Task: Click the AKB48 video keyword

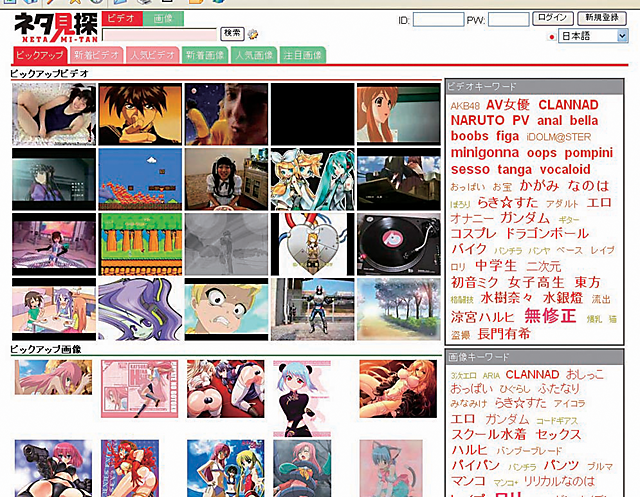Action: [x=465, y=106]
